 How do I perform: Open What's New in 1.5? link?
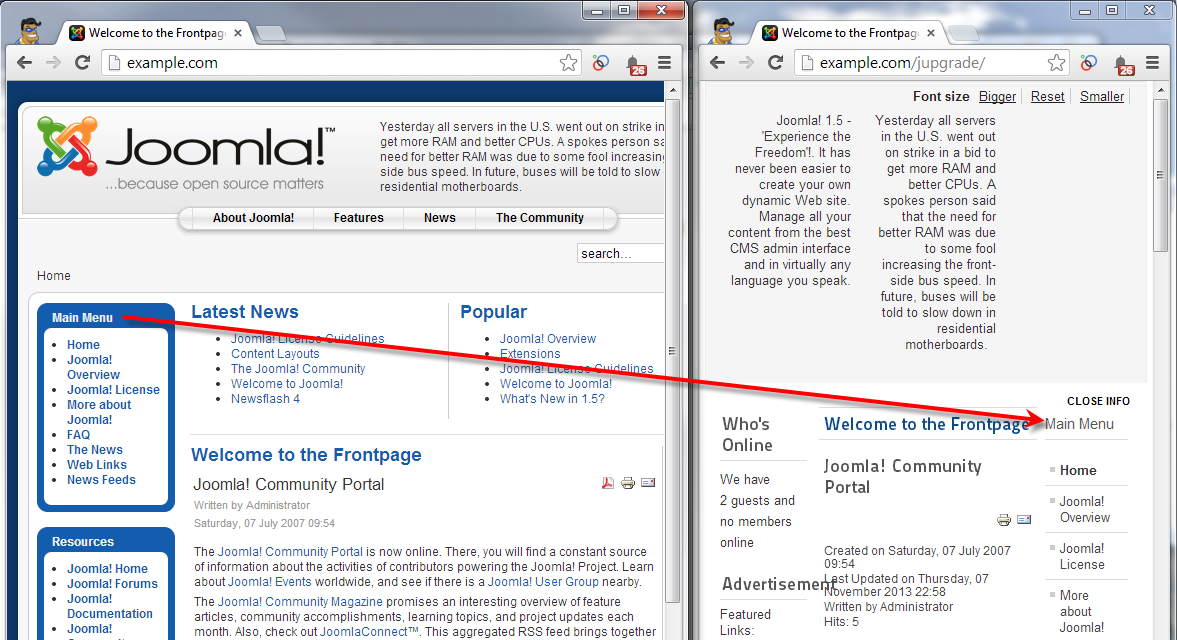coord(552,398)
